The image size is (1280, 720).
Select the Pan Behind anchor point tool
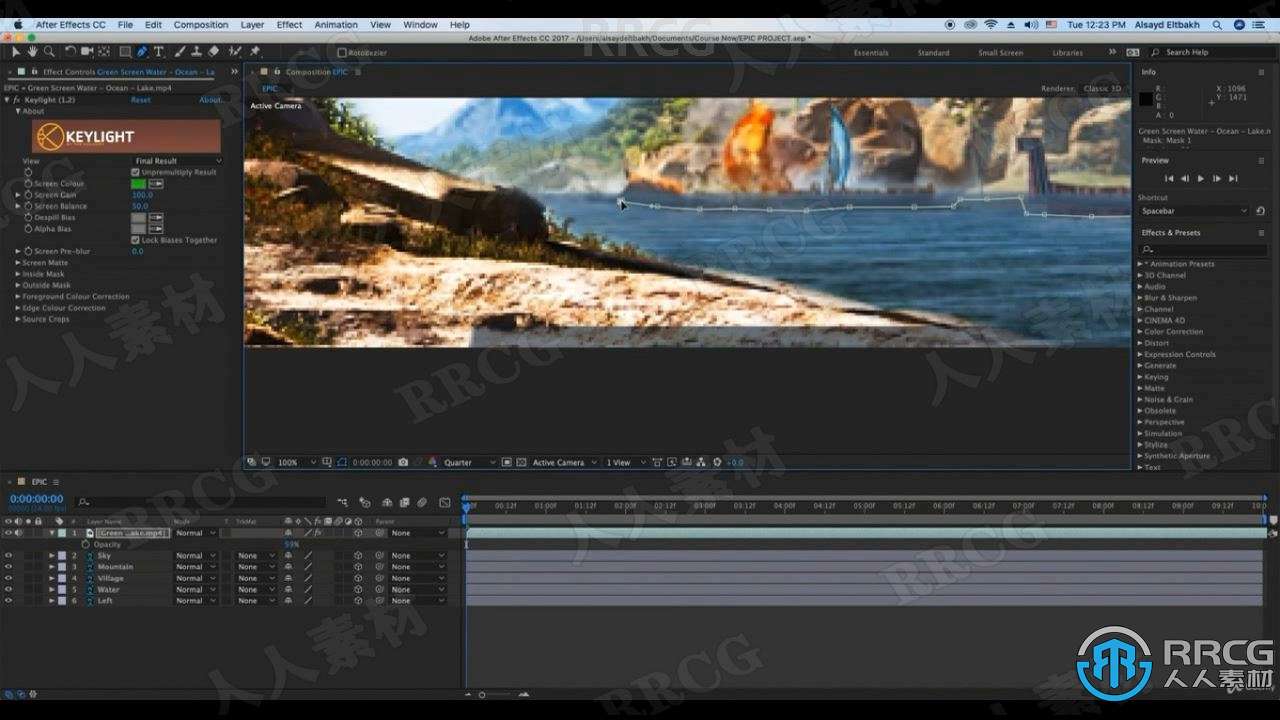[x=104, y=51]
